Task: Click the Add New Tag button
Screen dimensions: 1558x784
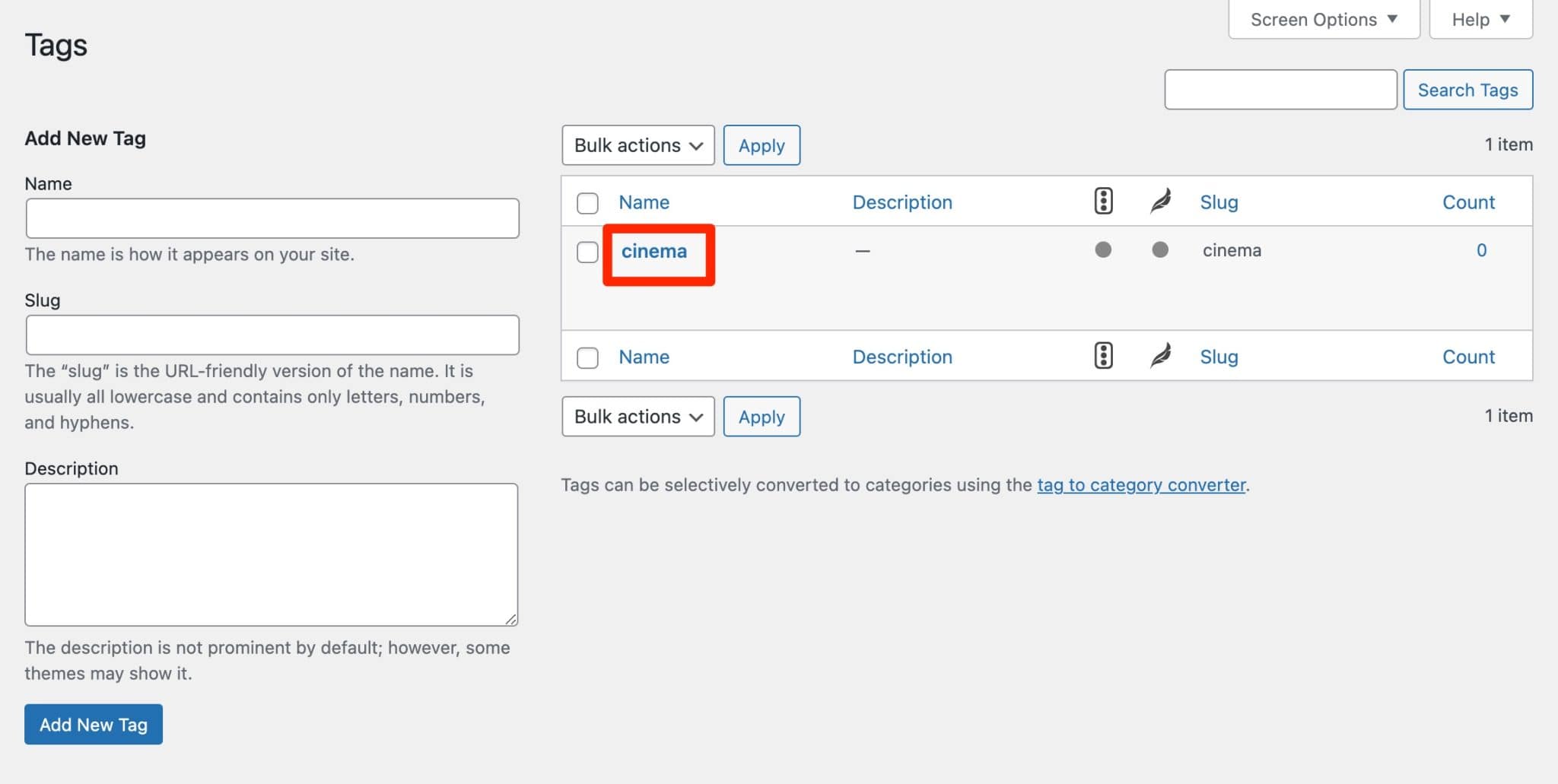Action: pyautogui.click(x=93, y=724)
